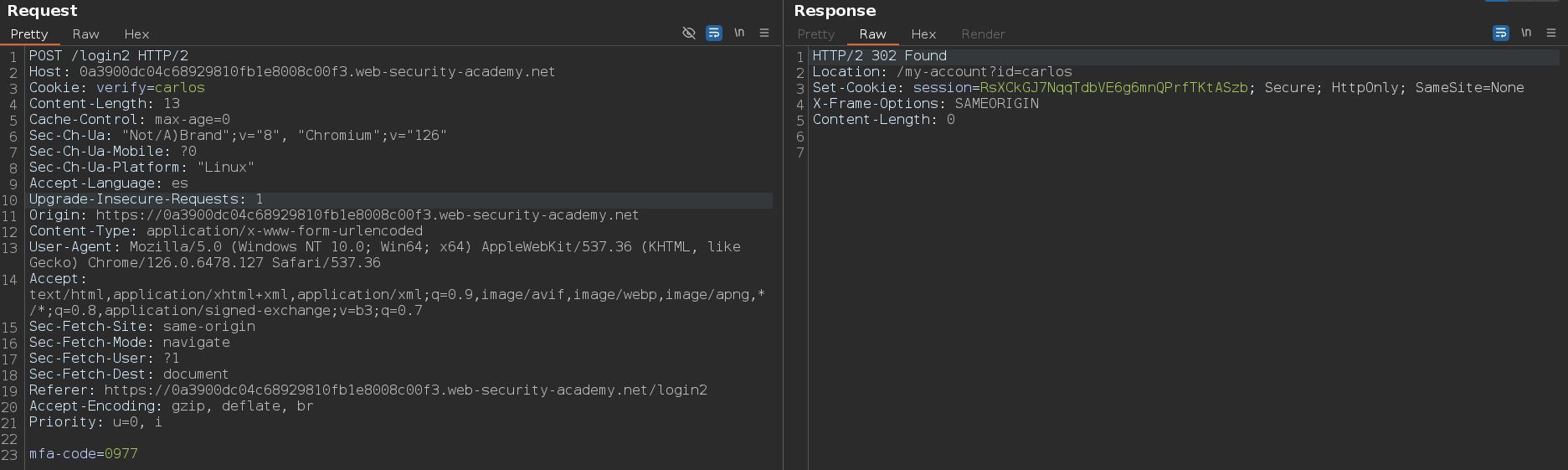
Task: Switch Response view to Pretty tab
Action: 816,34
